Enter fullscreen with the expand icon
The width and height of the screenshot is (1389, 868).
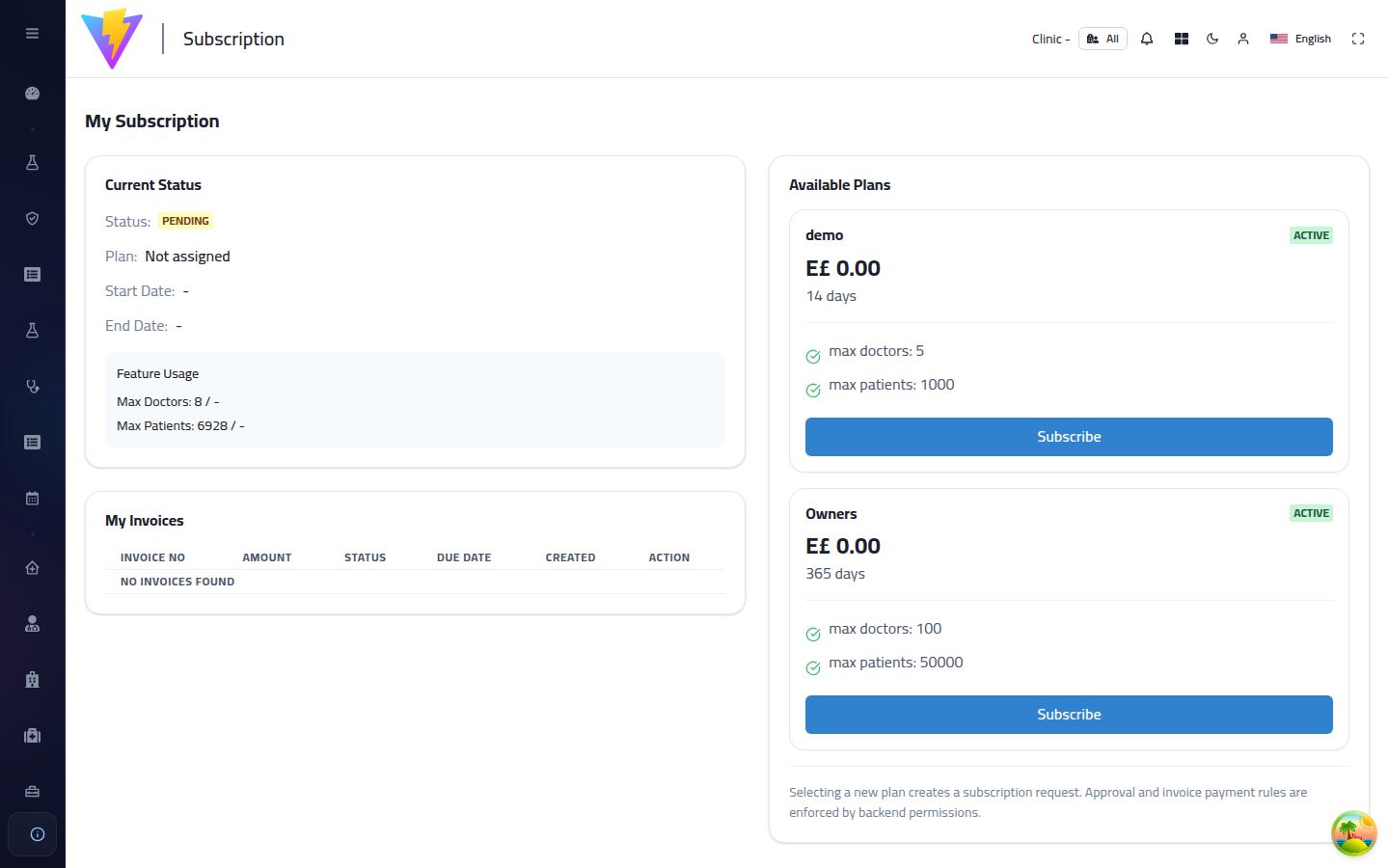[1358, 39]
